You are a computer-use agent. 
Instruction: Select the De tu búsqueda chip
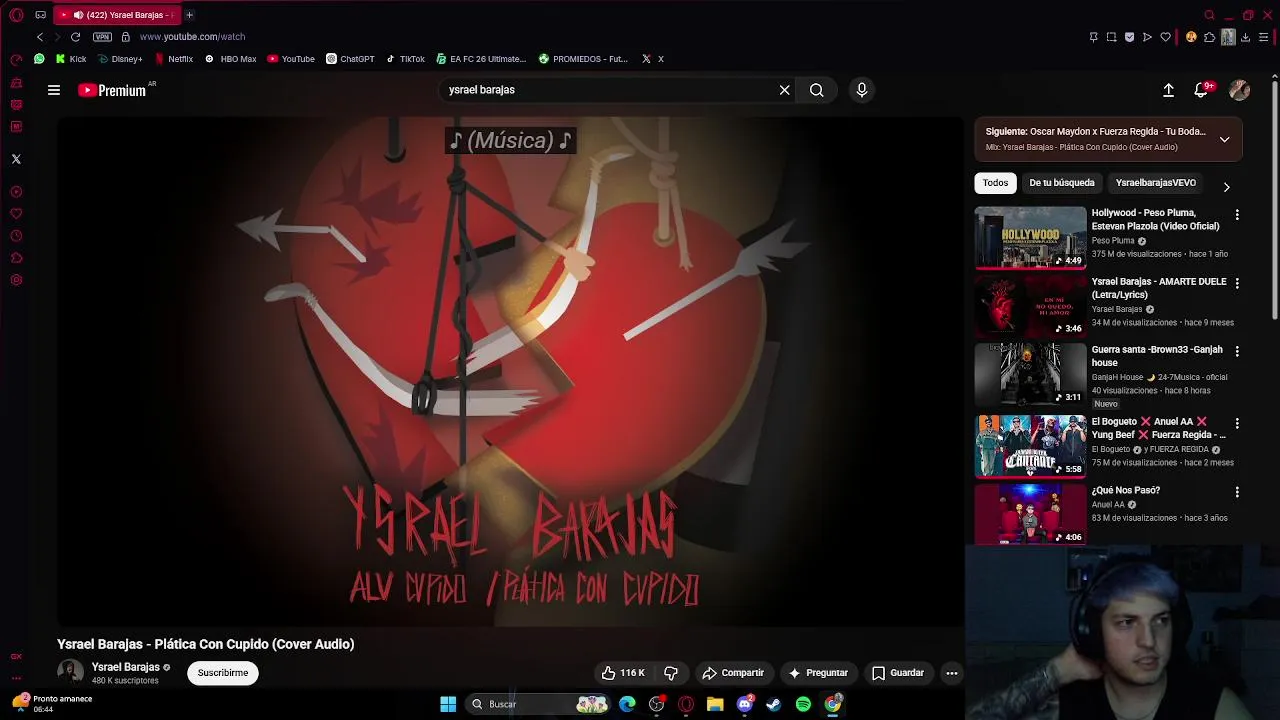coord(1062,183)
